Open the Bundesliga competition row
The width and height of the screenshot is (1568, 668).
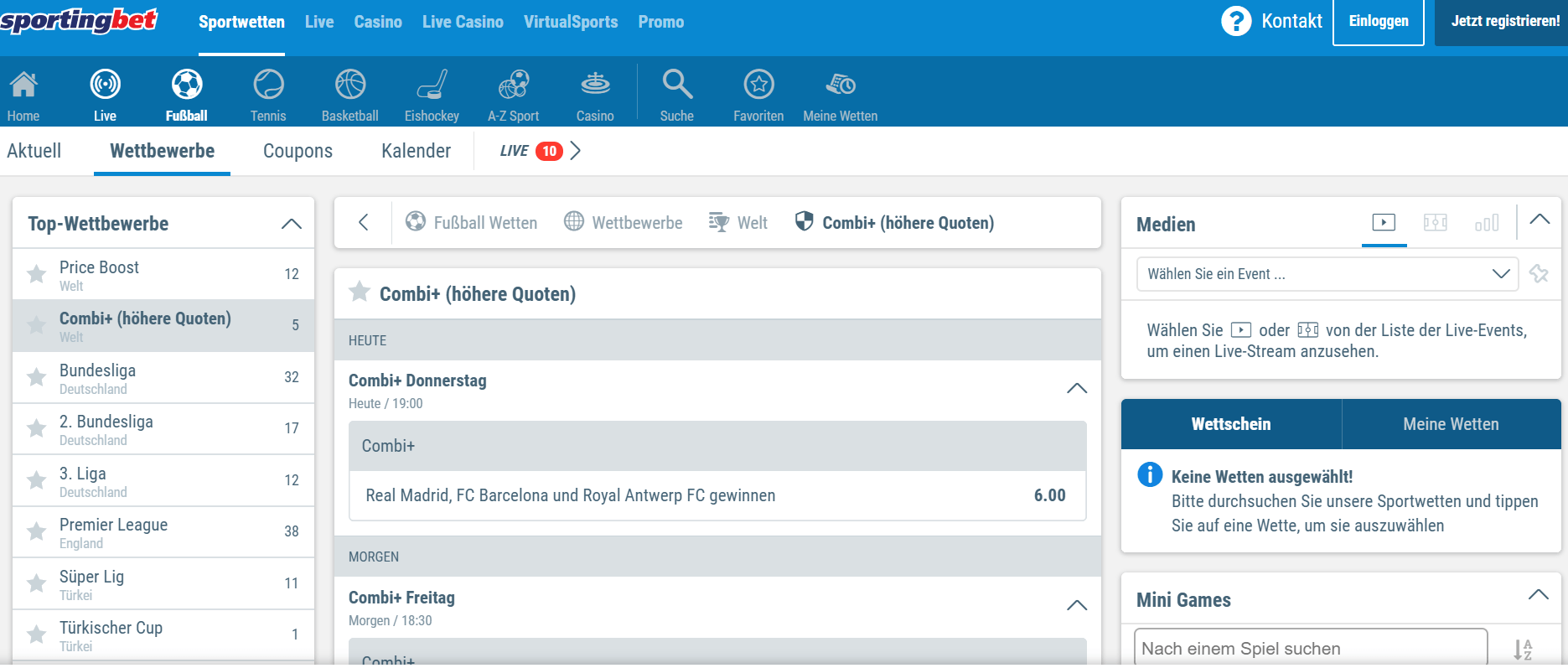163,377
